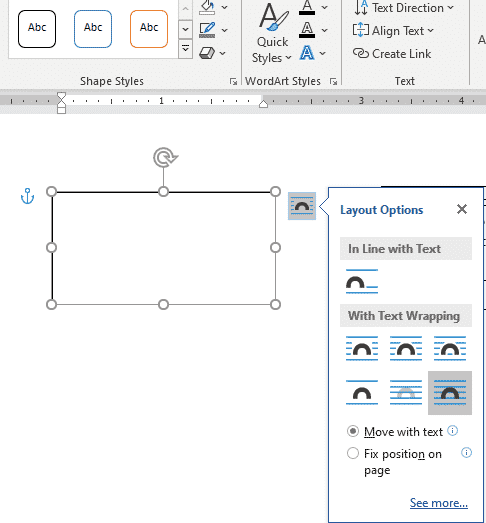This screenshot has height=523, width=486.
Task: Enable Move with text option
Action: 395,432
